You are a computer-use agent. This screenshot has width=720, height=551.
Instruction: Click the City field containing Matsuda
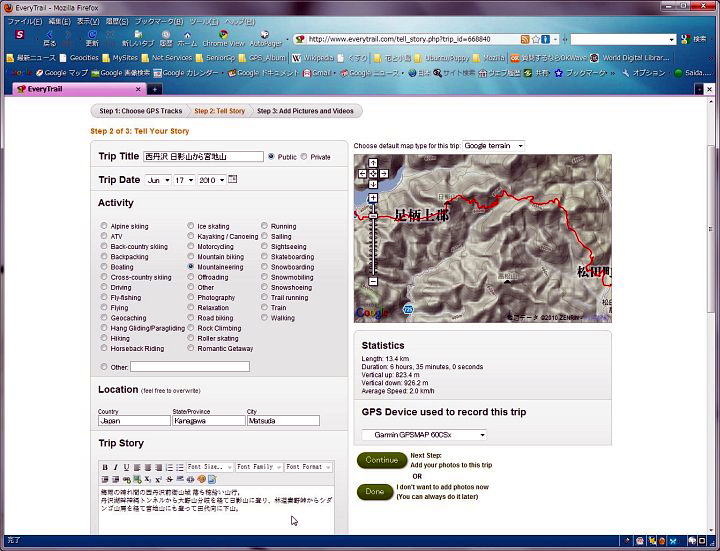point(283,421)
